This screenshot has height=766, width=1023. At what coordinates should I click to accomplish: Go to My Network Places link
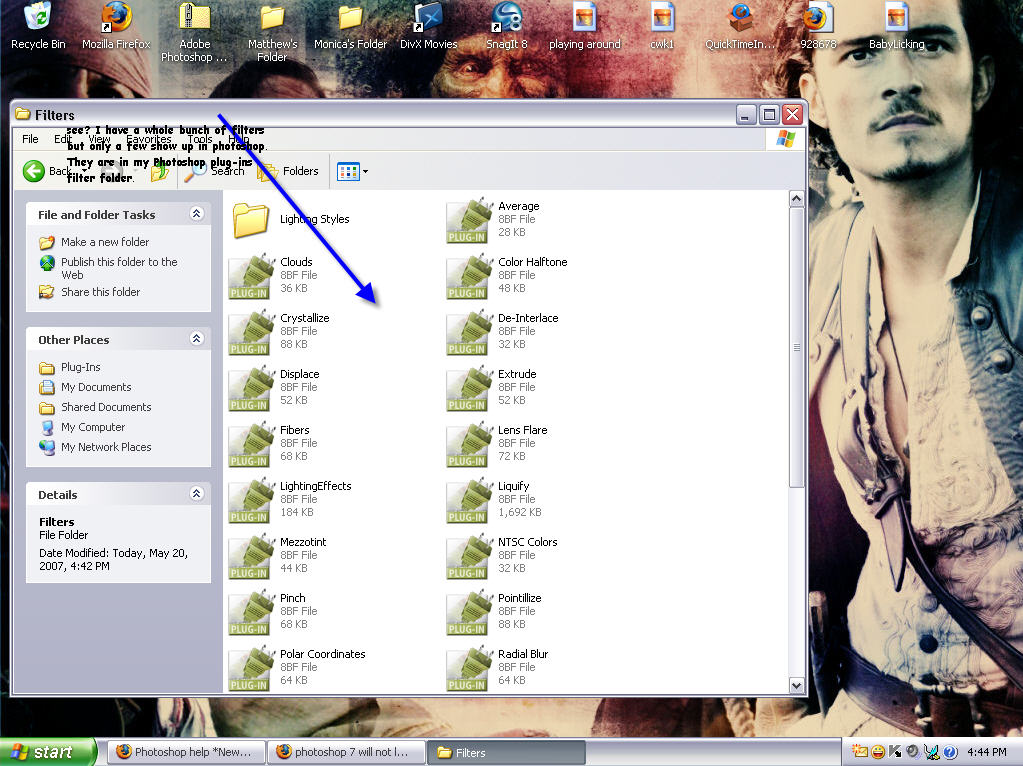pos(95,447)
